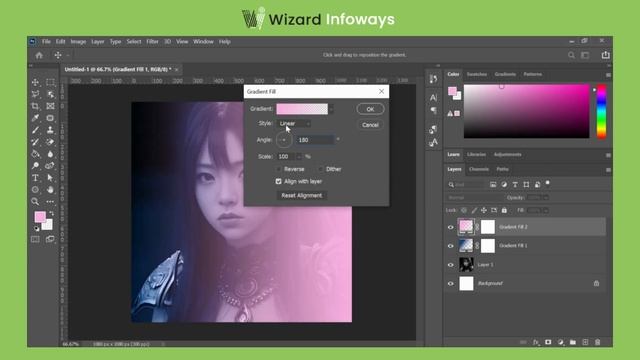Select the Clone Stamp tool
Viewport: 640px width, 360px height.
point(50,130)
